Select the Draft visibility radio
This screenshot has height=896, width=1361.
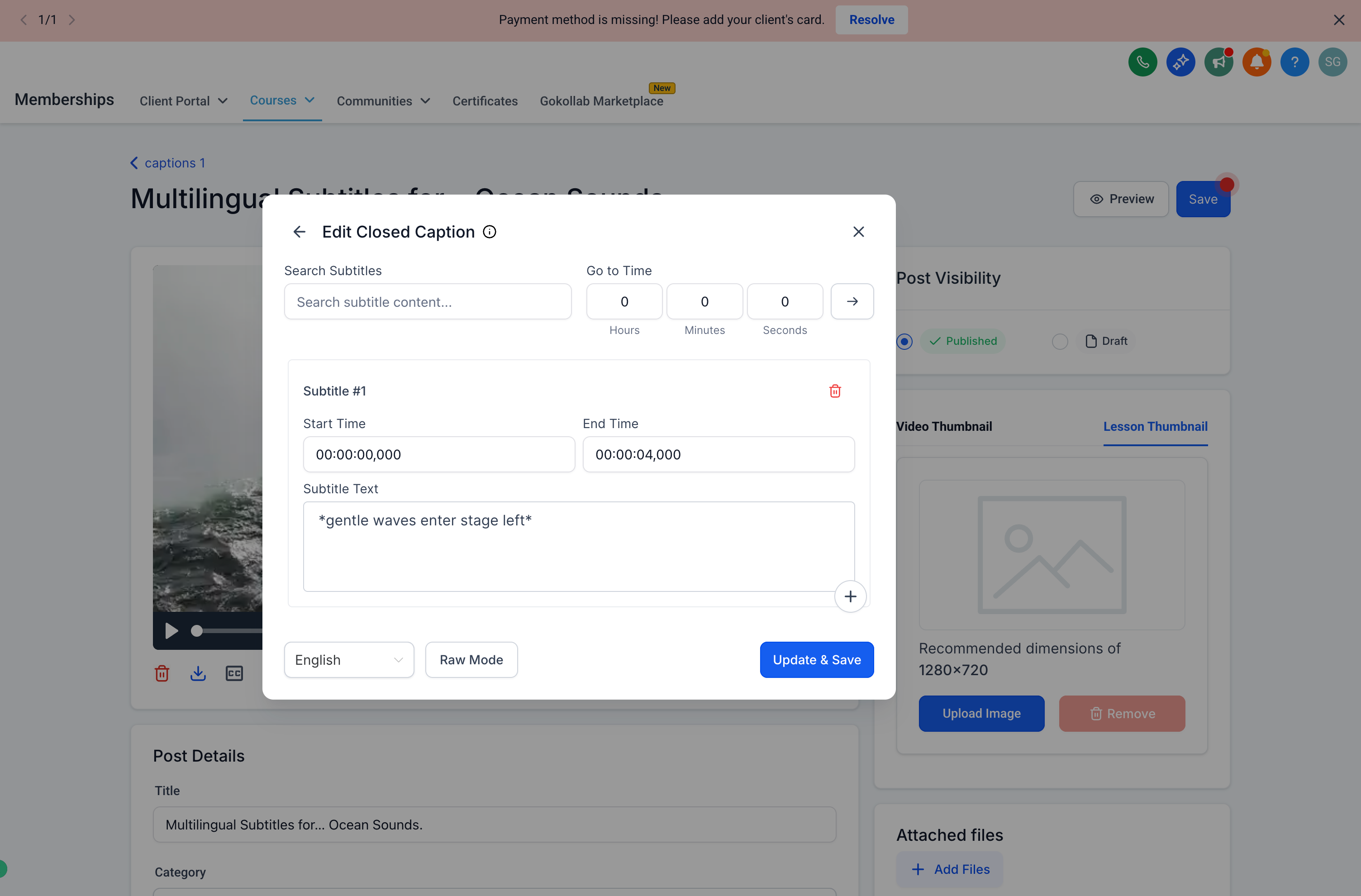pyautogui.click(x=1060, y=341)
